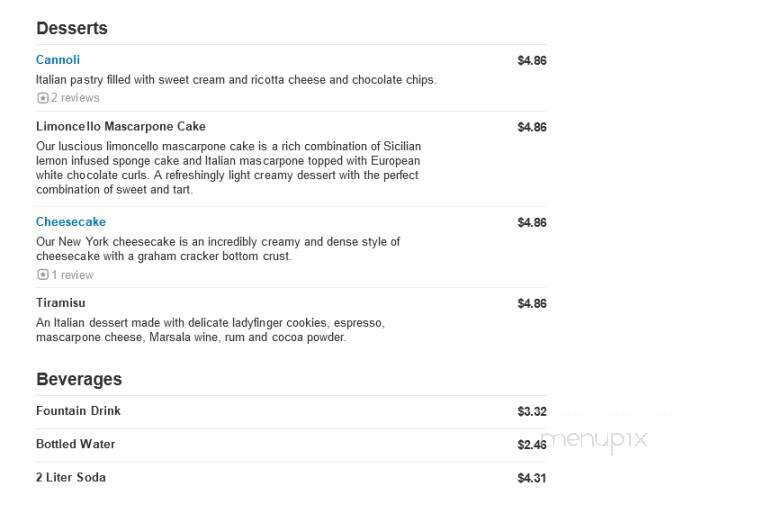
Task: Click the Fountain Drink beverage row
Action: point(291,412)
